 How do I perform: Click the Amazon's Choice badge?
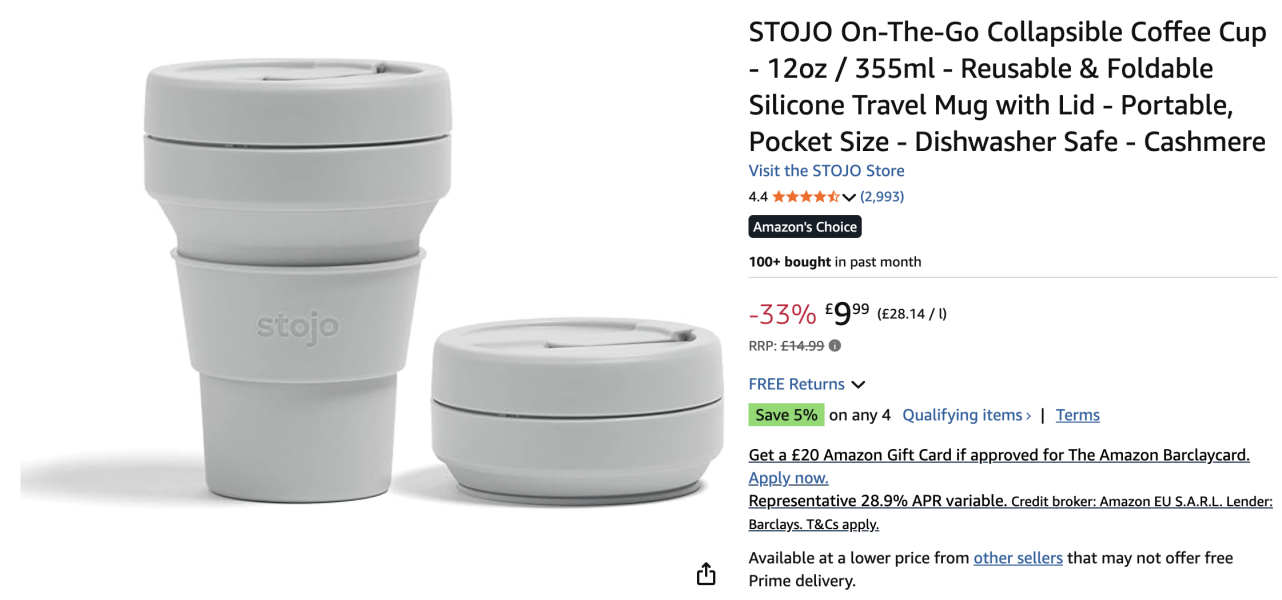[x=805, y=227]
